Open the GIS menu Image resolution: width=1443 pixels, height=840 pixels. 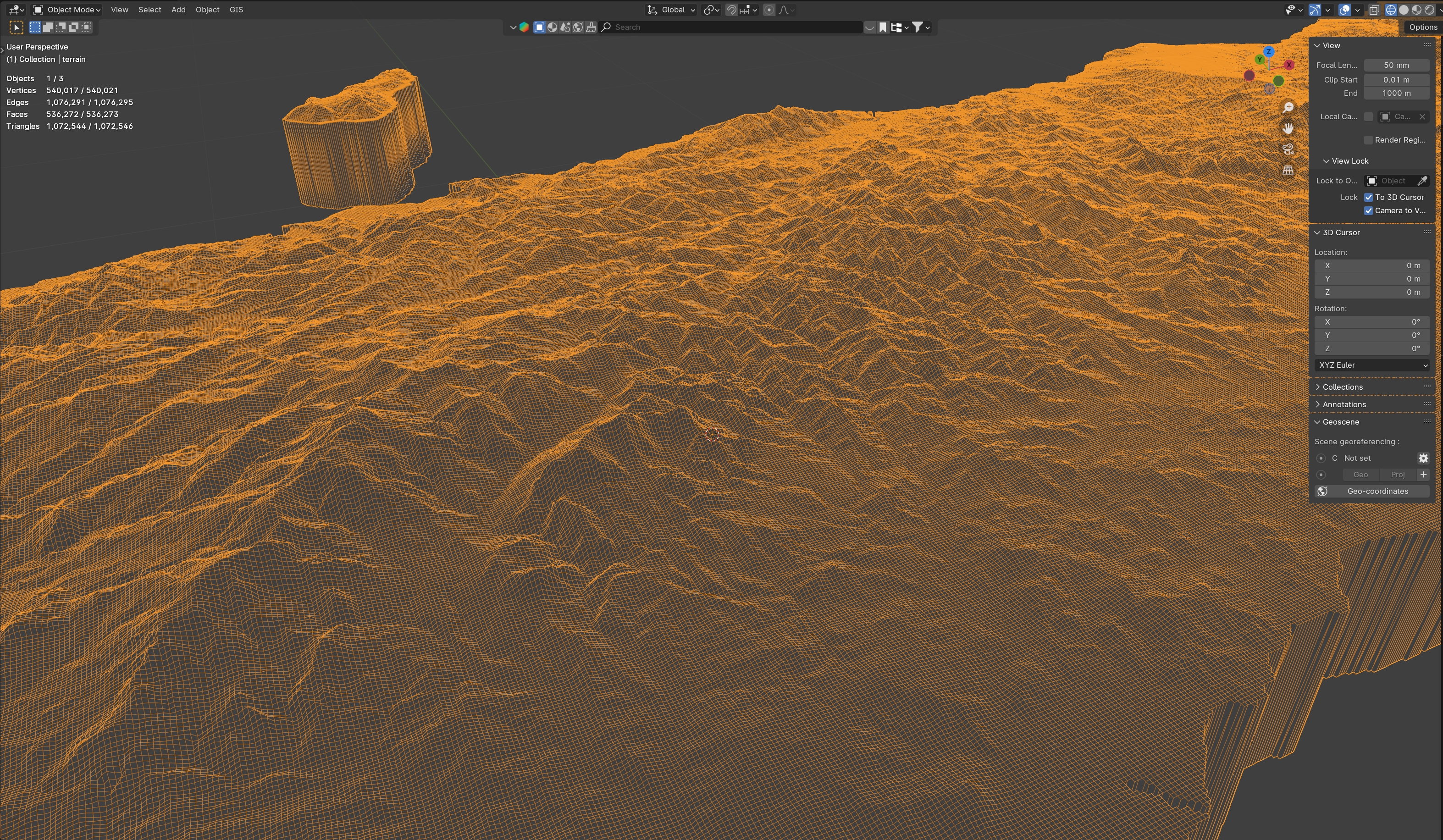coord(236,10)
